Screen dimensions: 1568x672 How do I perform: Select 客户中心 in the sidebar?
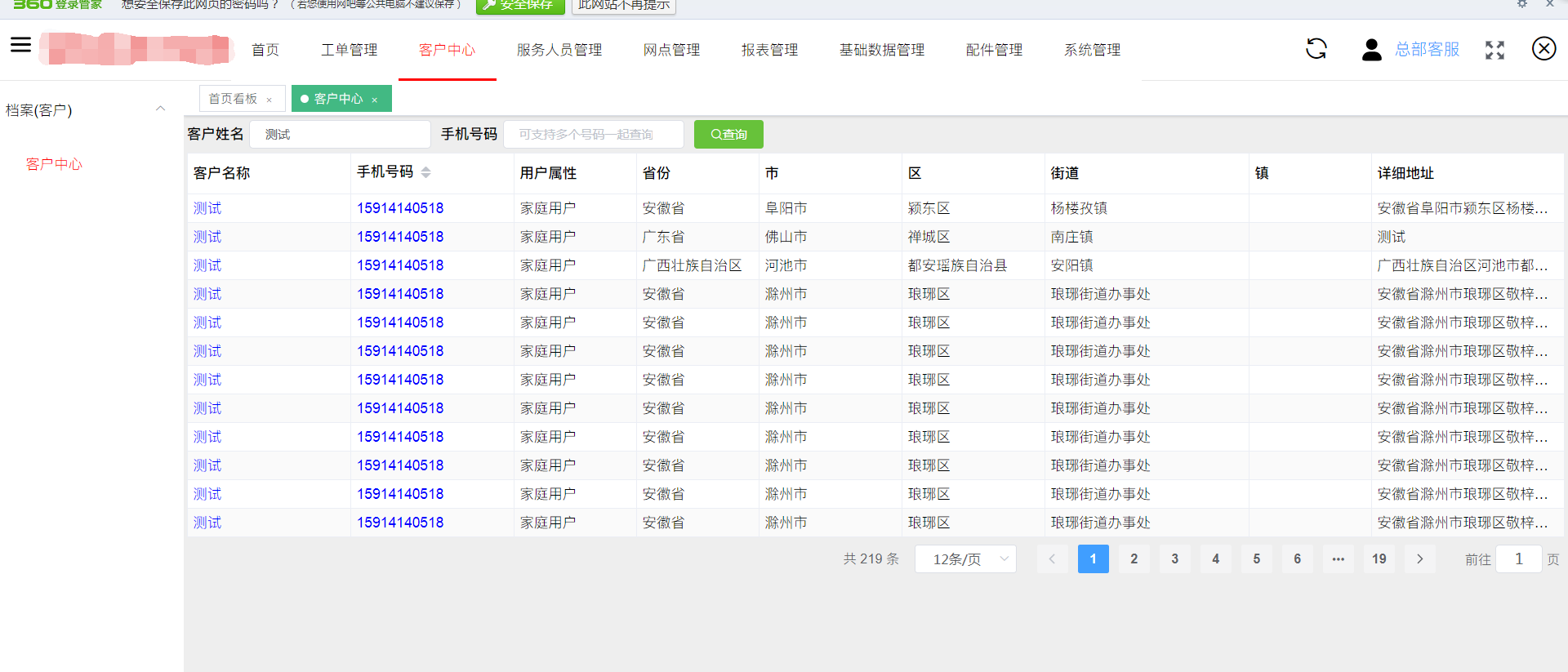tap(54, 164)
